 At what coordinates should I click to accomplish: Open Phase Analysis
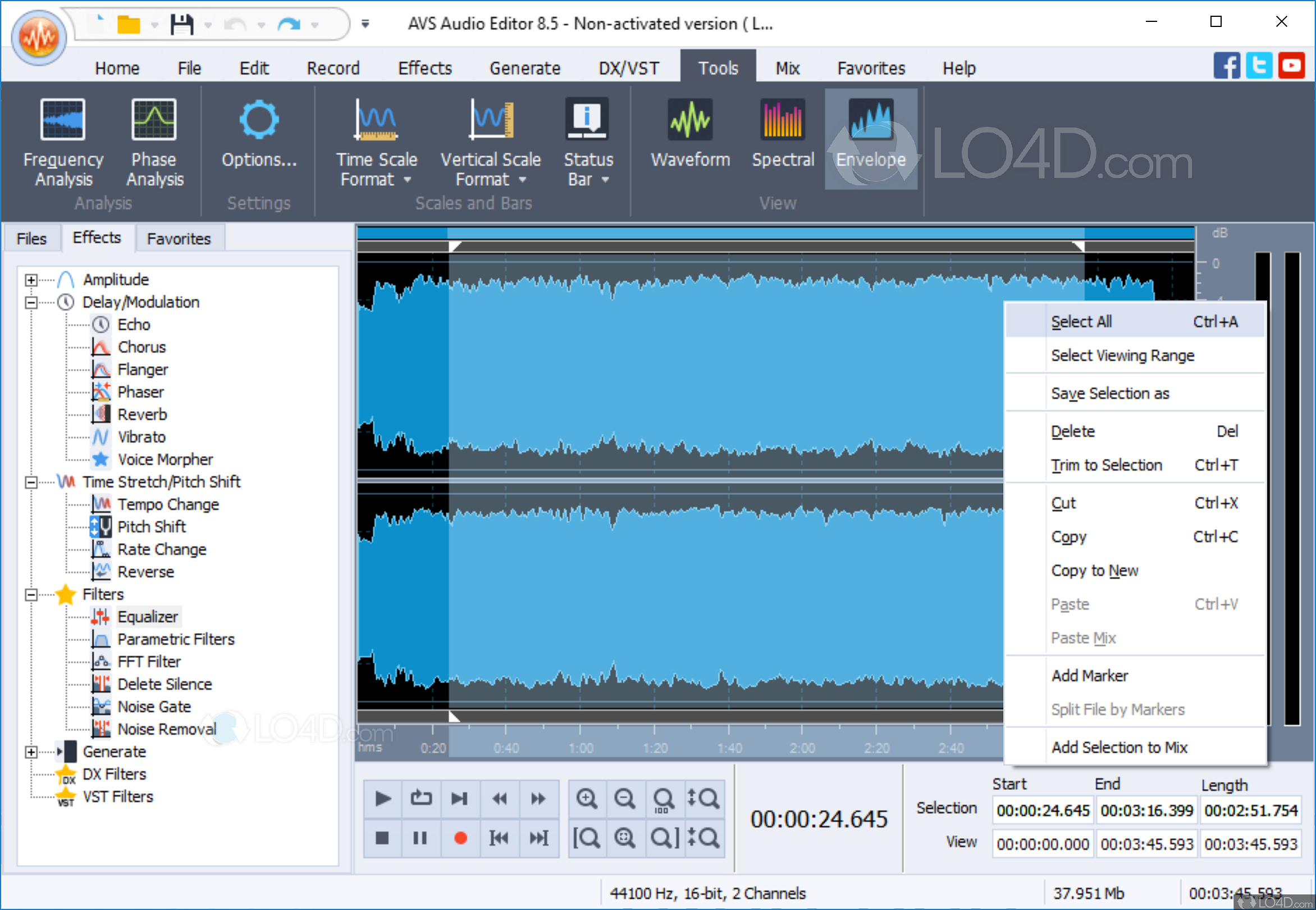(153, 139)
